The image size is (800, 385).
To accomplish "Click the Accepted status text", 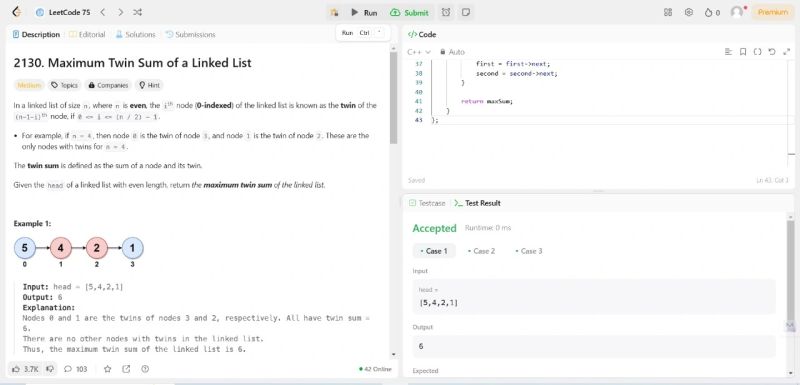I will tap(434, 228).
